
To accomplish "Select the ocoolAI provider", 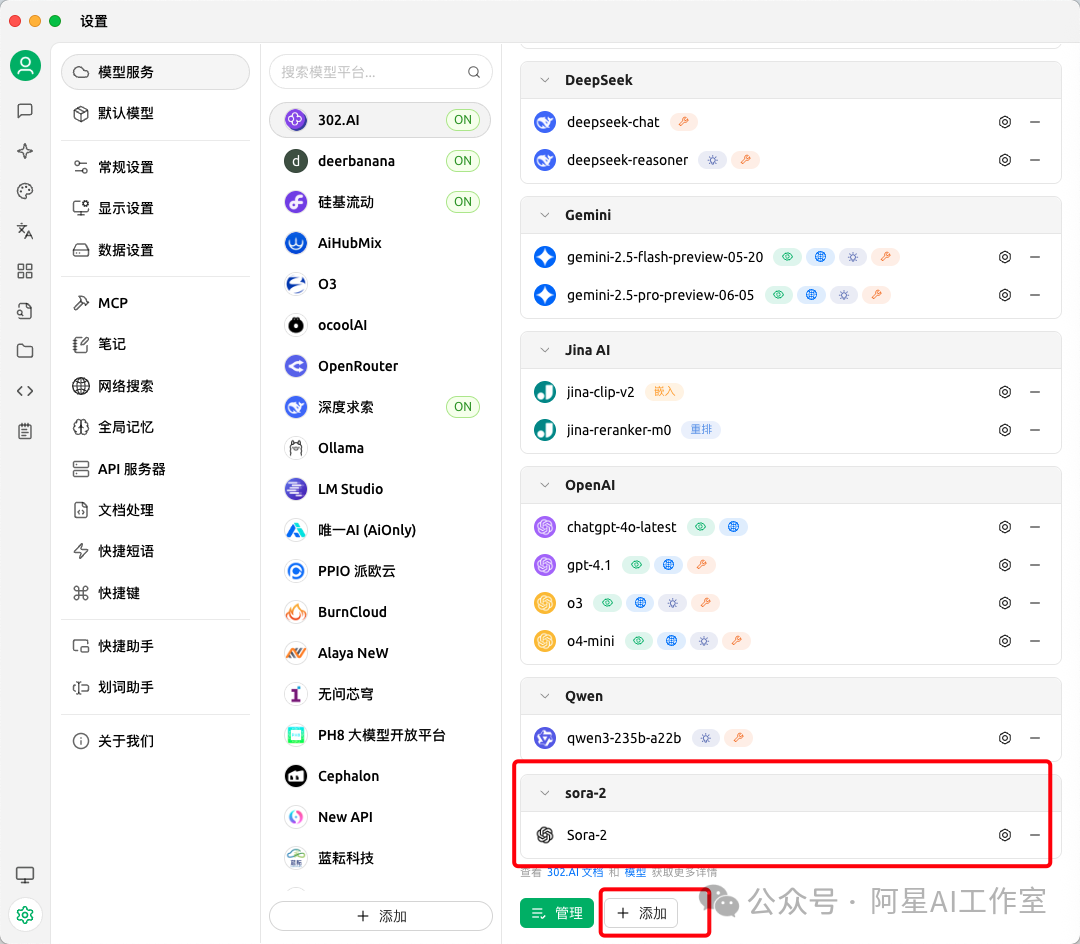I will (380, 324).
